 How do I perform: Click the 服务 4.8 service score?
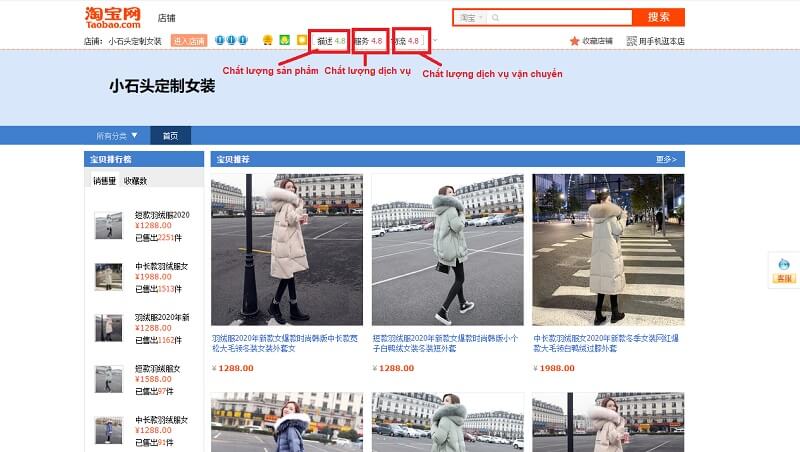tap(368, 41)
